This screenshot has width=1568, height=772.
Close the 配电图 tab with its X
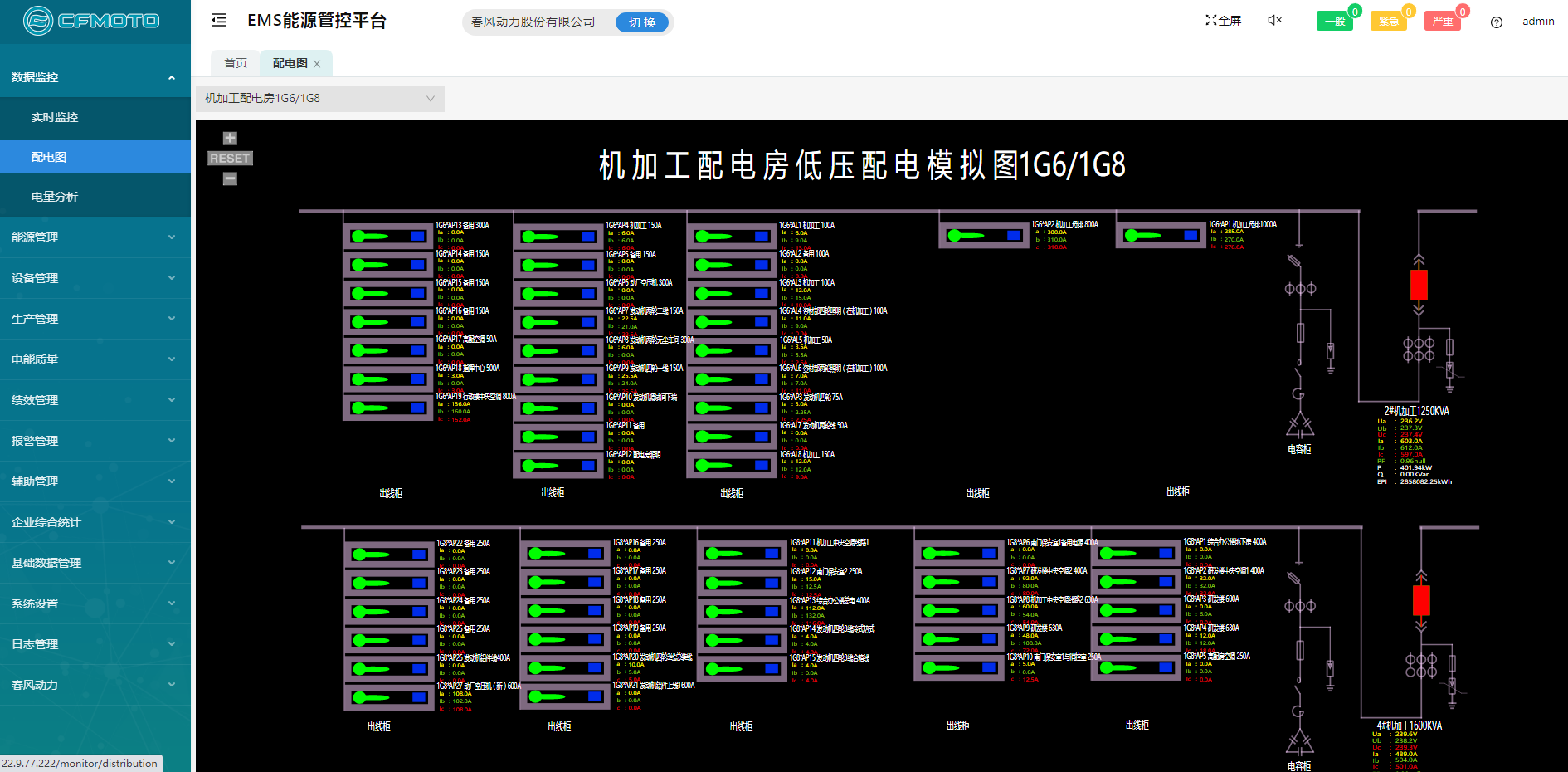[317, 64]
